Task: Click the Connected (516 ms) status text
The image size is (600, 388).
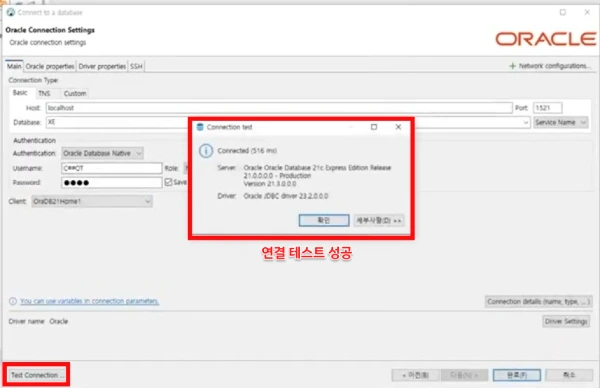Action: (247, 151)
